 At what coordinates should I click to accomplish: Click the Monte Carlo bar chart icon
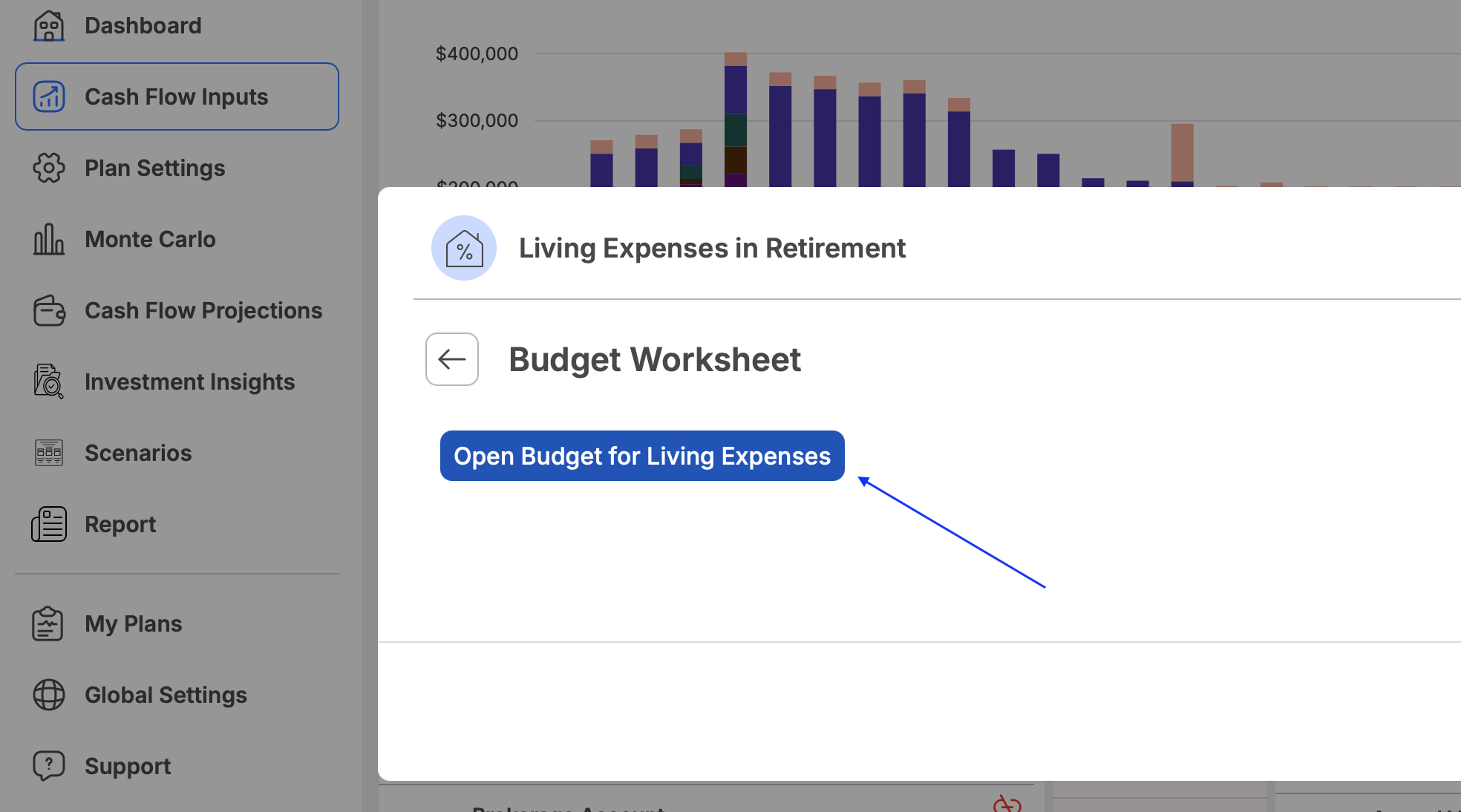[49, 239]
